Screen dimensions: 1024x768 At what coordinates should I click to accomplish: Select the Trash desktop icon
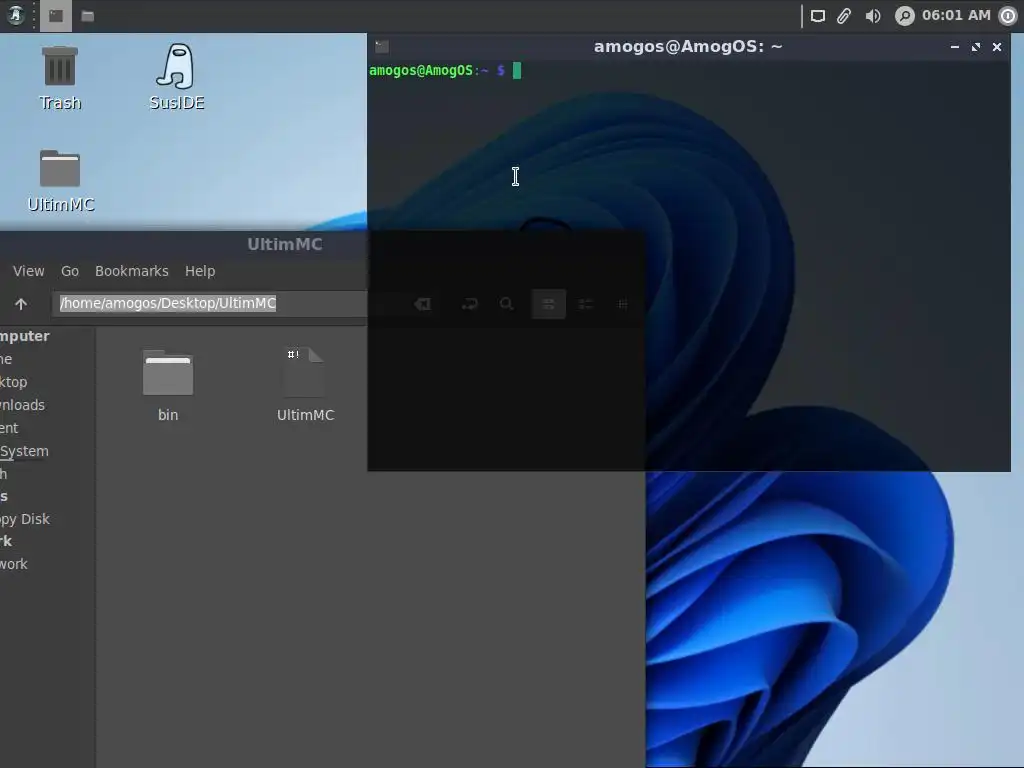[x=59, y=78]
